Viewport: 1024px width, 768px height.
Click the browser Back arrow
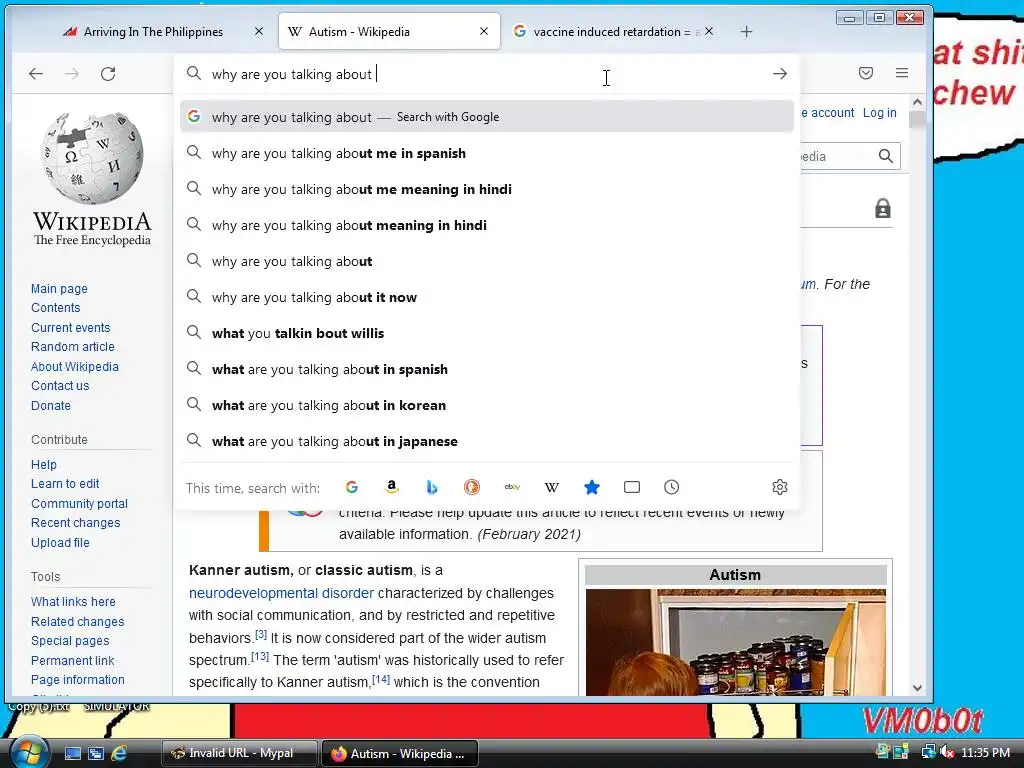pos(36,74)
